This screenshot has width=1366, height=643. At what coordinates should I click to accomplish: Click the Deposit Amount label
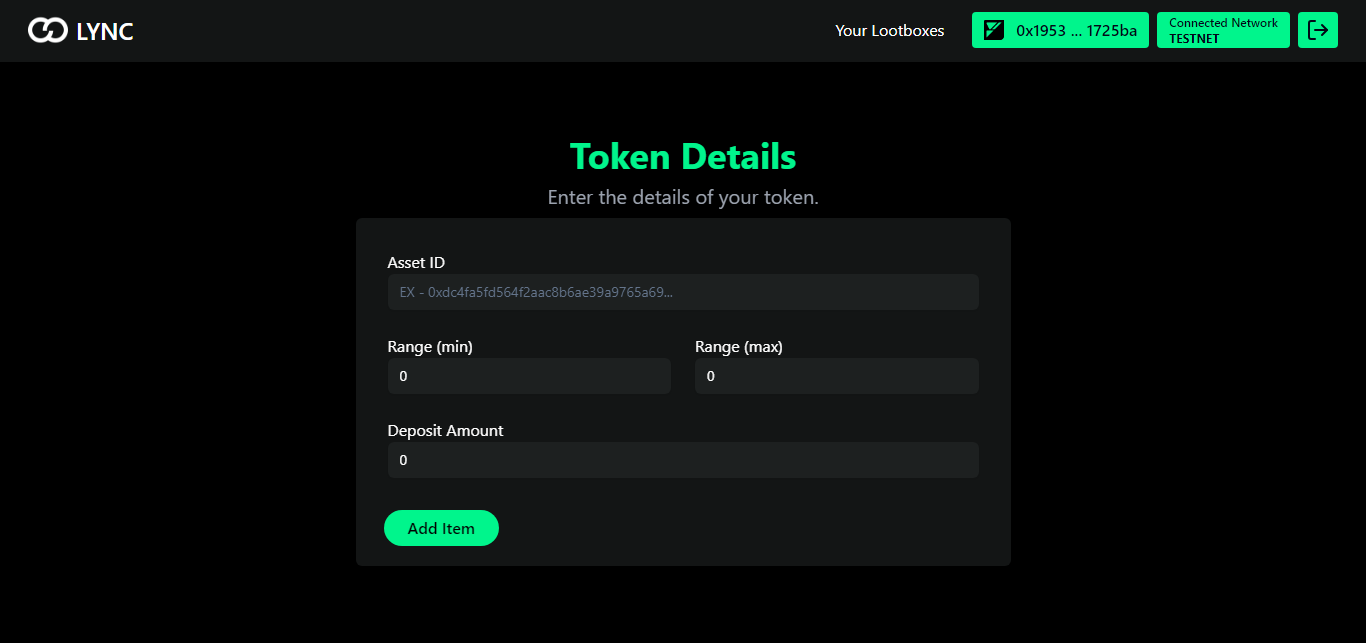[x=446, y=430]
